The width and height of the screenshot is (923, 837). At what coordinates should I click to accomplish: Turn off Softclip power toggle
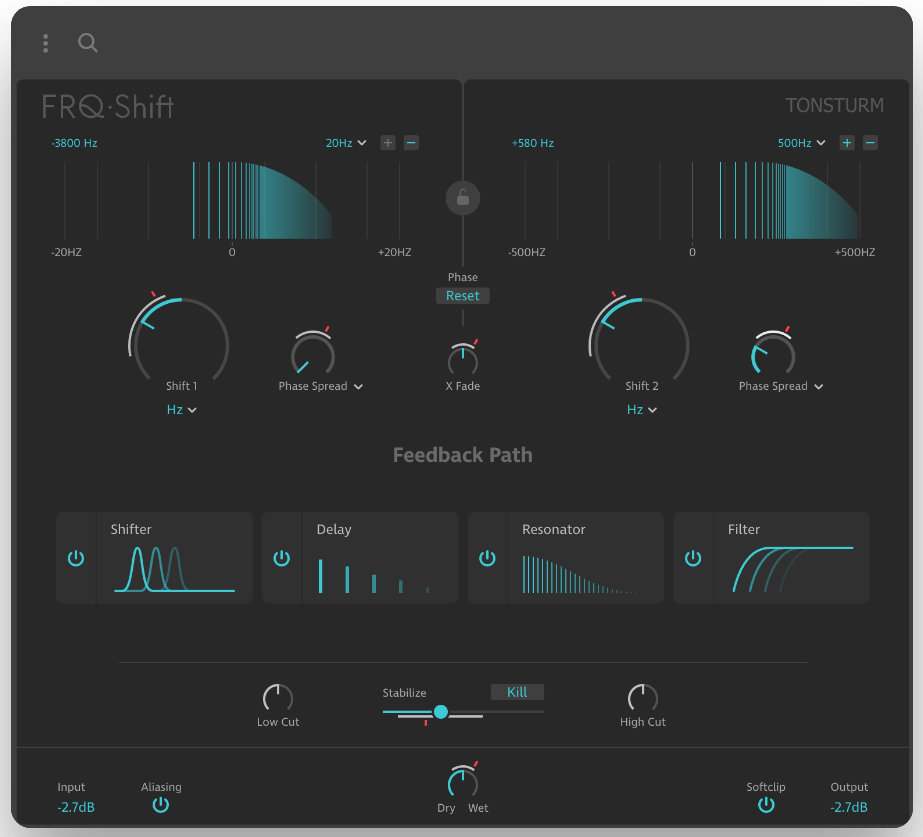pyautogui.click(x=766, y=805)
